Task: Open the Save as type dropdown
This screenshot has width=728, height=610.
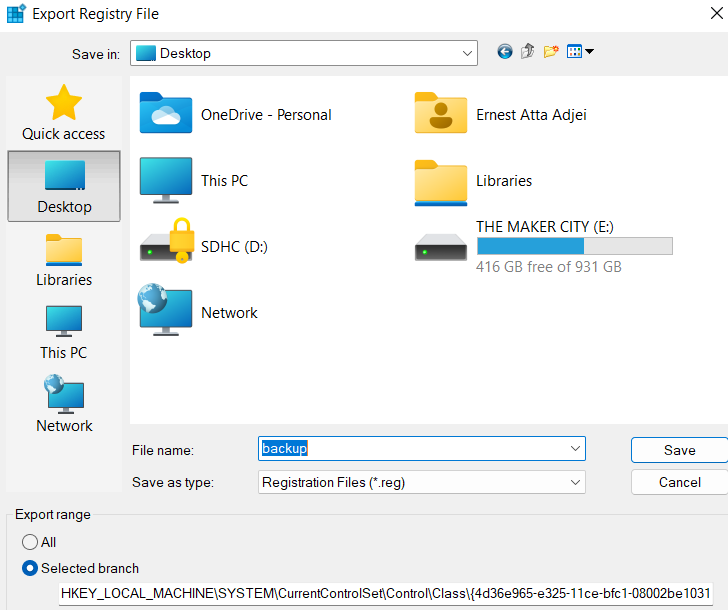Action: [574, 482]
